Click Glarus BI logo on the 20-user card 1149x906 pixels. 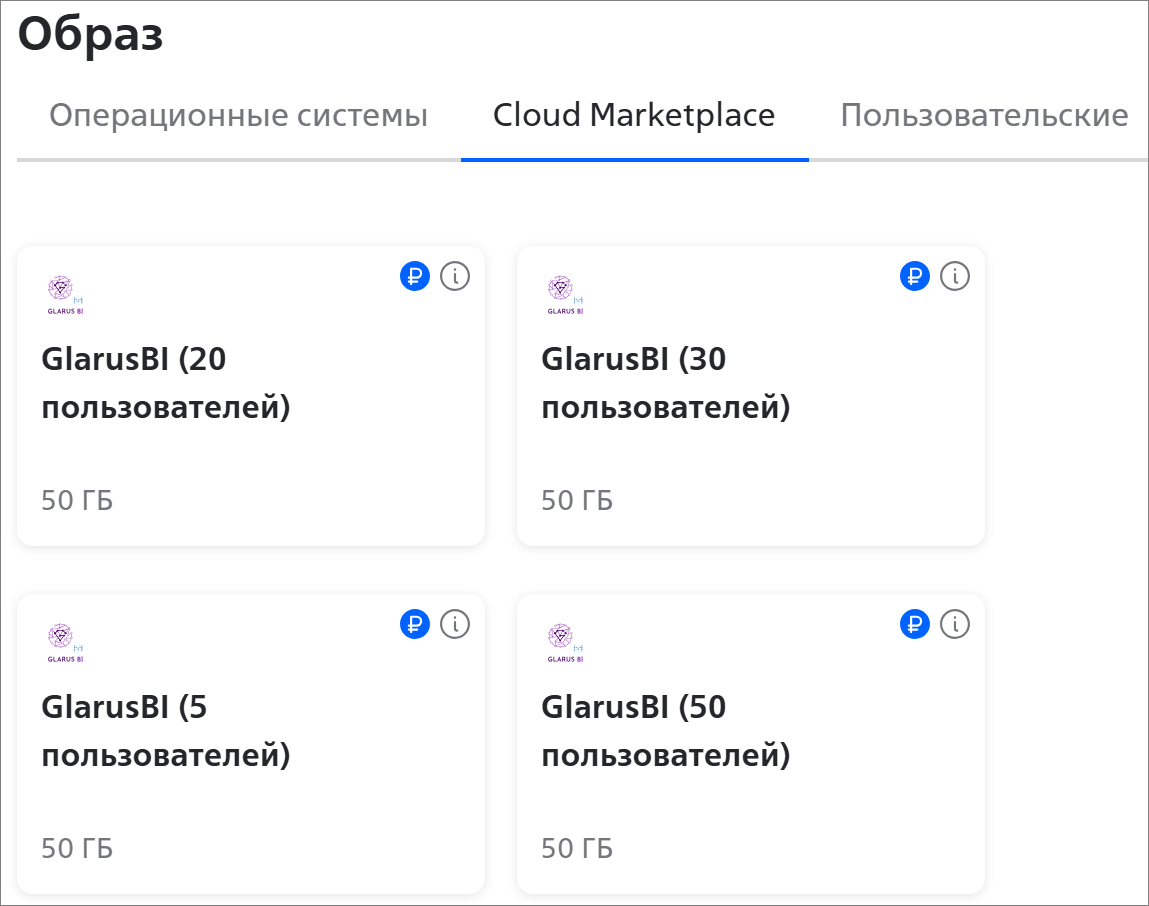tap(65, 295)
